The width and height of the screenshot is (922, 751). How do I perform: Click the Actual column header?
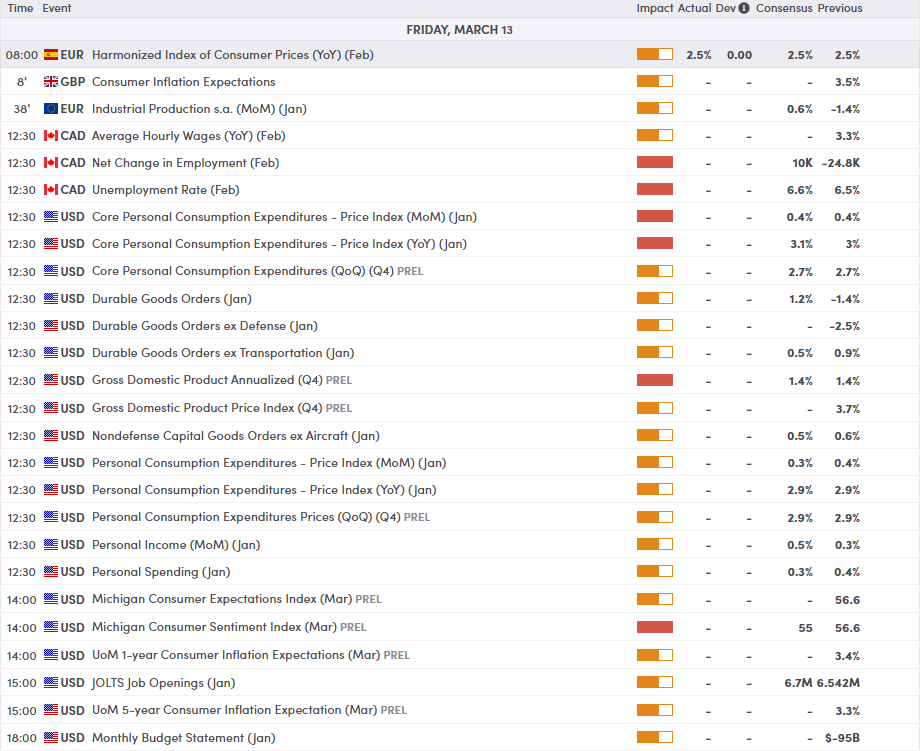pyautogui.click(x=694, y=8)
